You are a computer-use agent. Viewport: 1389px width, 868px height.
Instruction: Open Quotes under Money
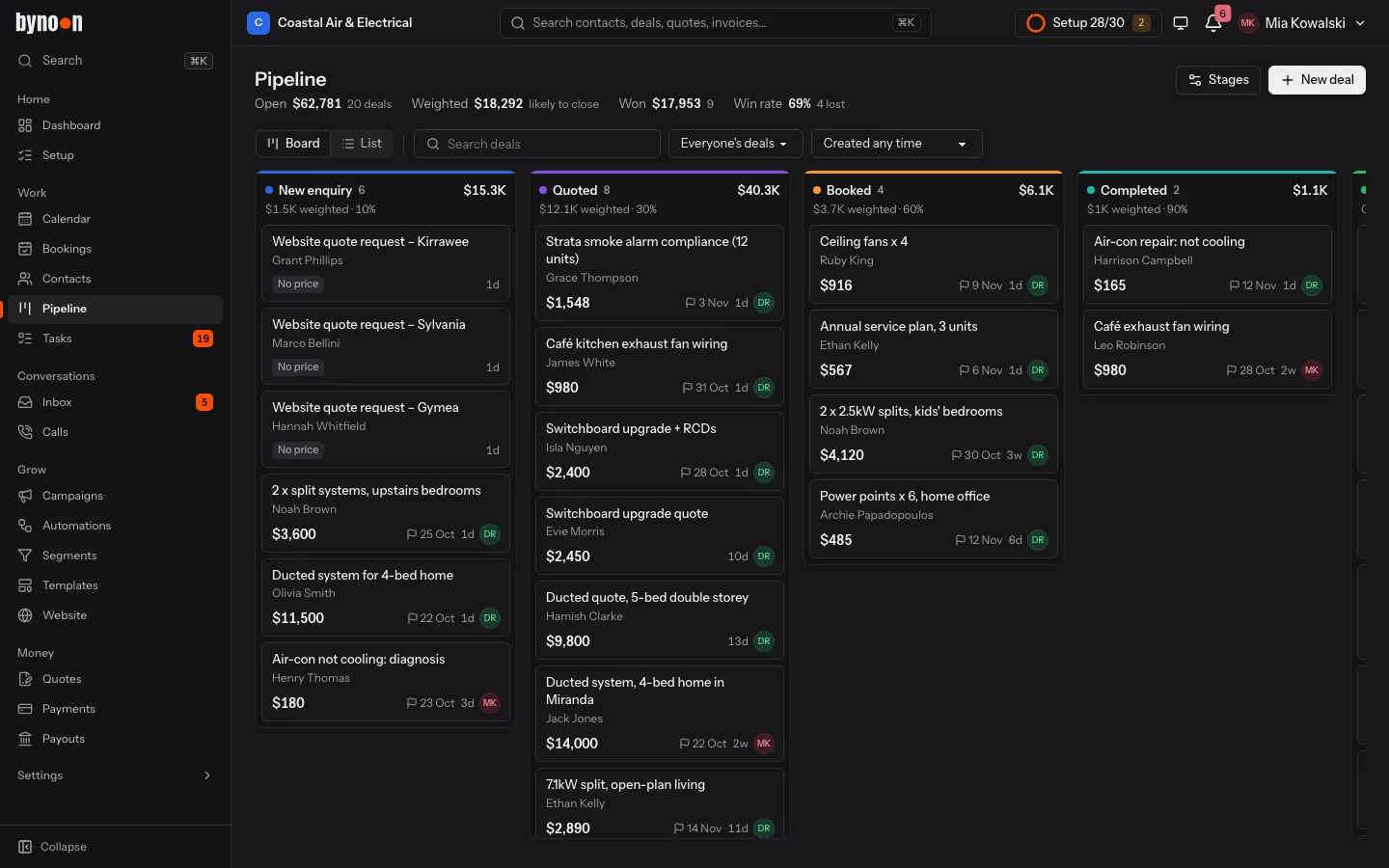click(116, 679)
